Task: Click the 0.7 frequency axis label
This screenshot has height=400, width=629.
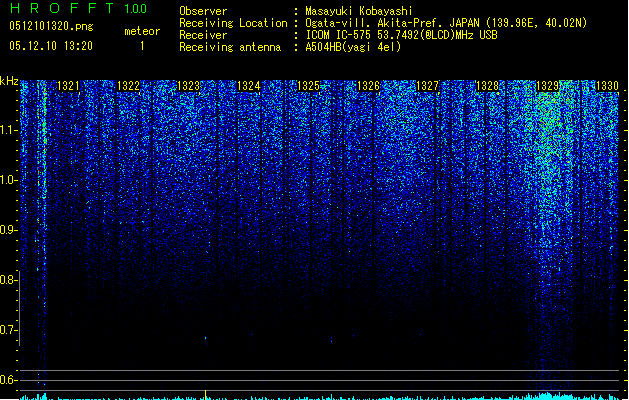Action: 8,330
